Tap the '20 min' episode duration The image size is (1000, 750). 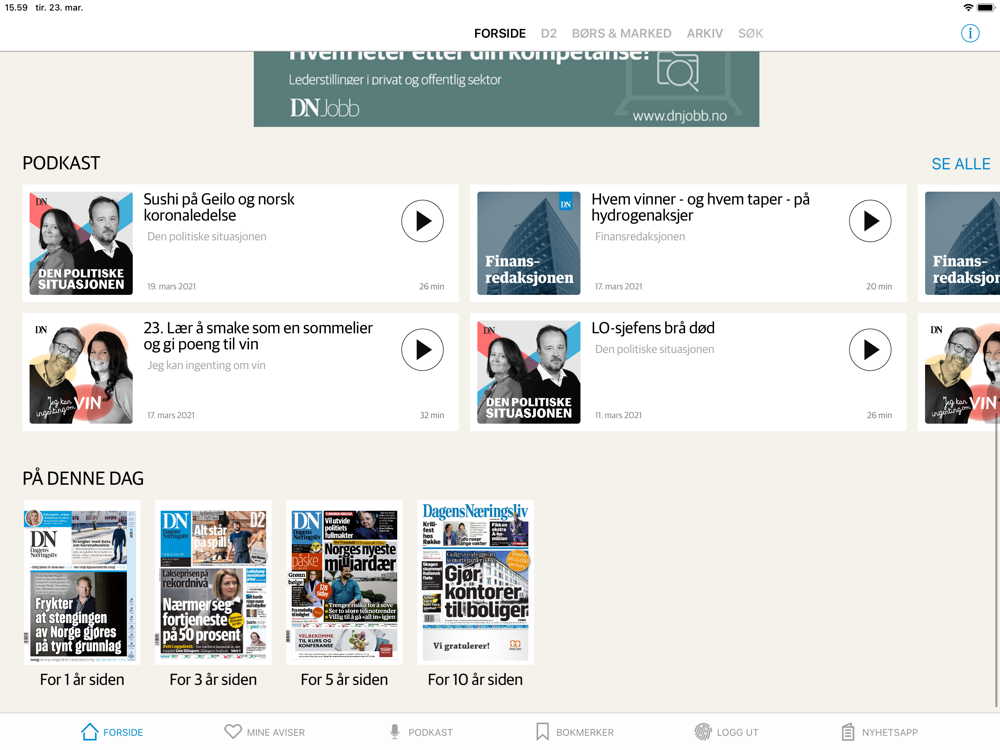click(x=879, y=286)
